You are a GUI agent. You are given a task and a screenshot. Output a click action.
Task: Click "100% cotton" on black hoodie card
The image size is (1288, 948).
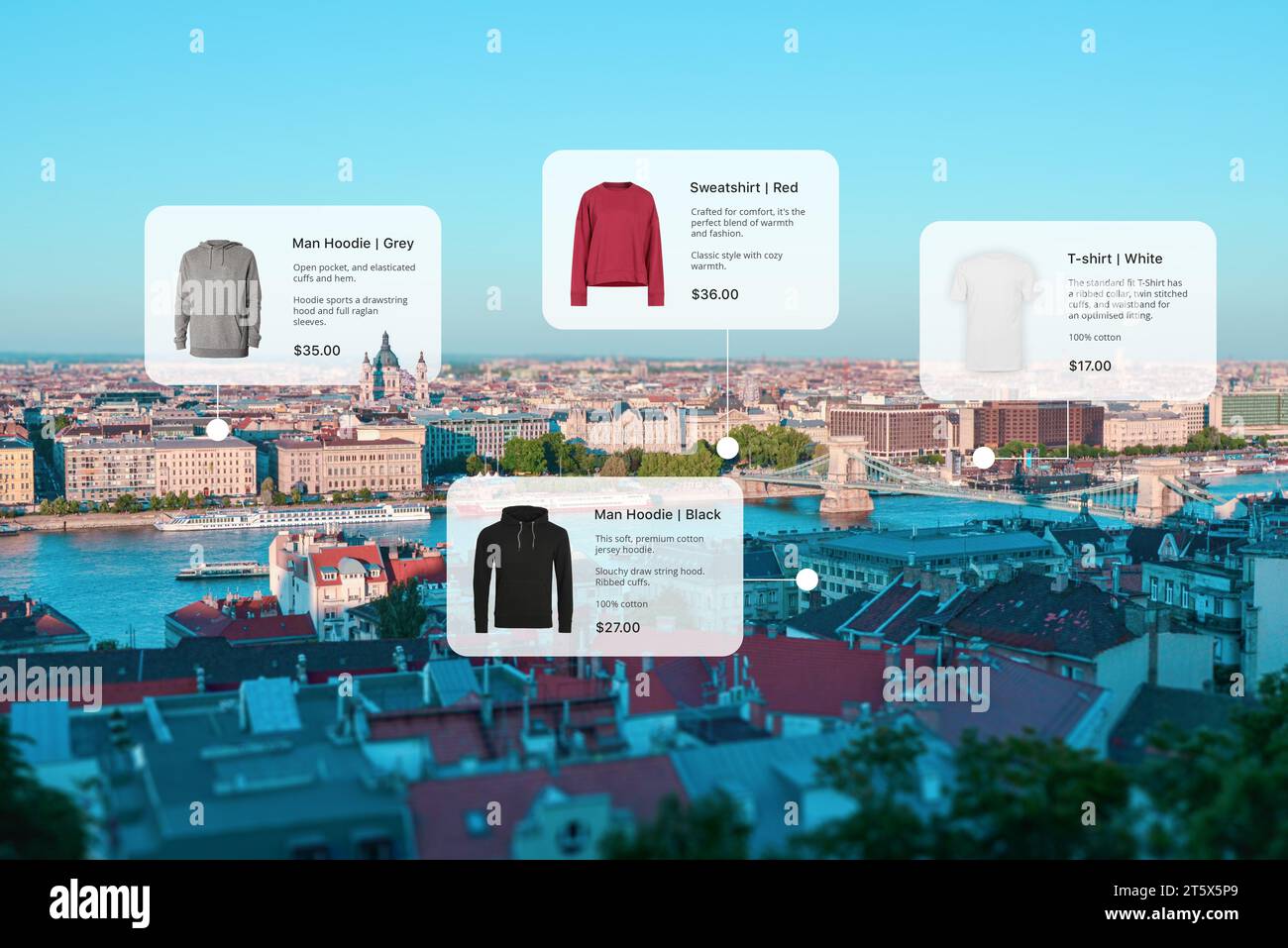pos(621,604)
